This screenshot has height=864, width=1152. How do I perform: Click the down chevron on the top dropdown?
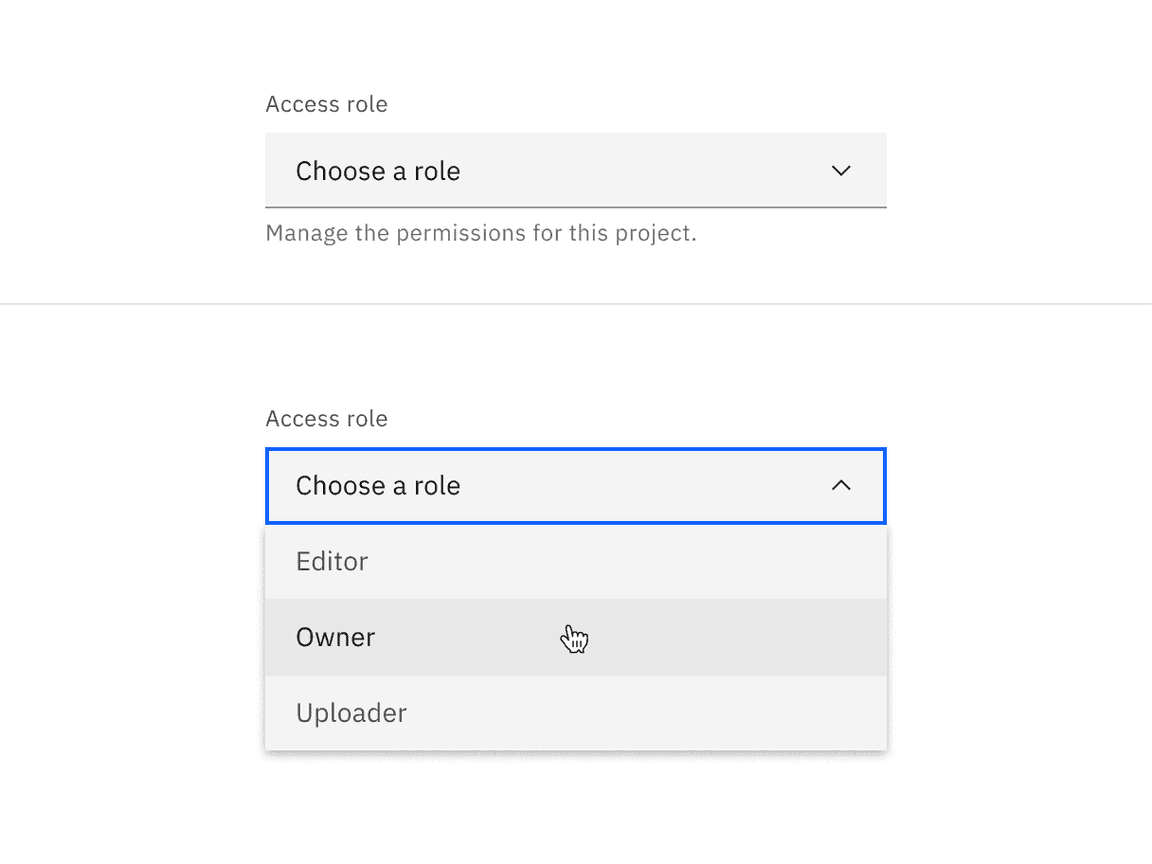click(841, 170)
